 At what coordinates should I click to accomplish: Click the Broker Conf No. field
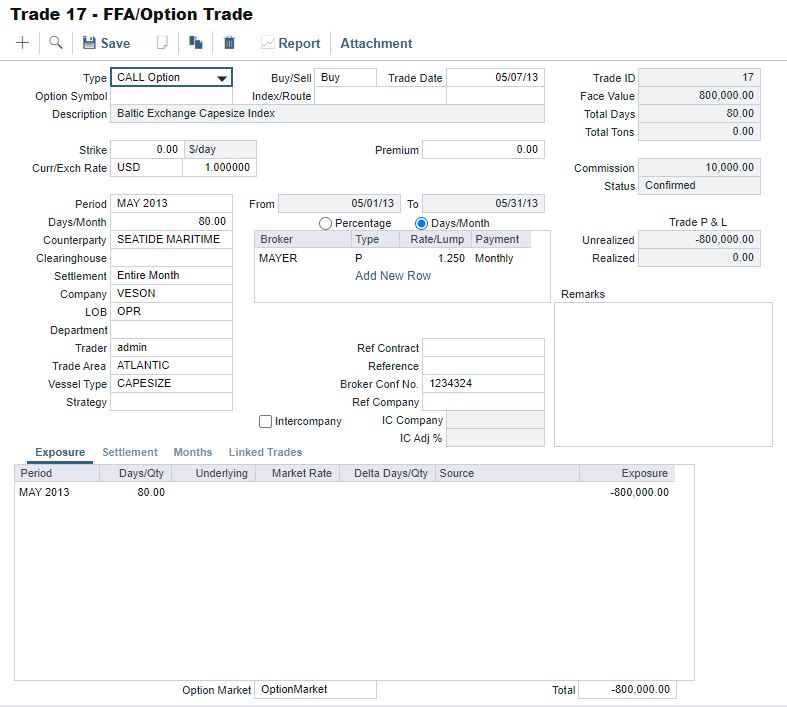tap(483, 384)
